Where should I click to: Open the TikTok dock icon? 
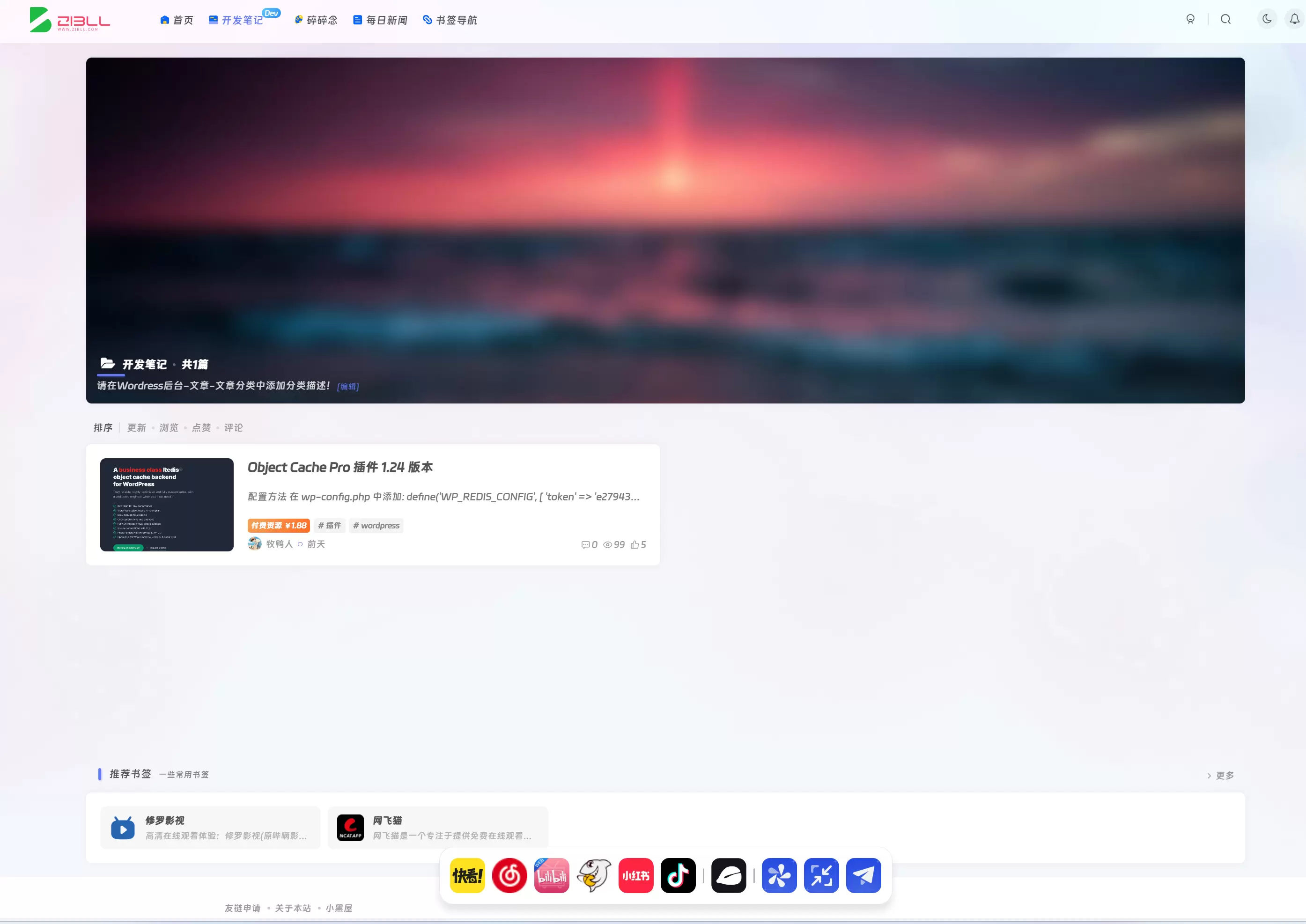[x=678, y=875]
